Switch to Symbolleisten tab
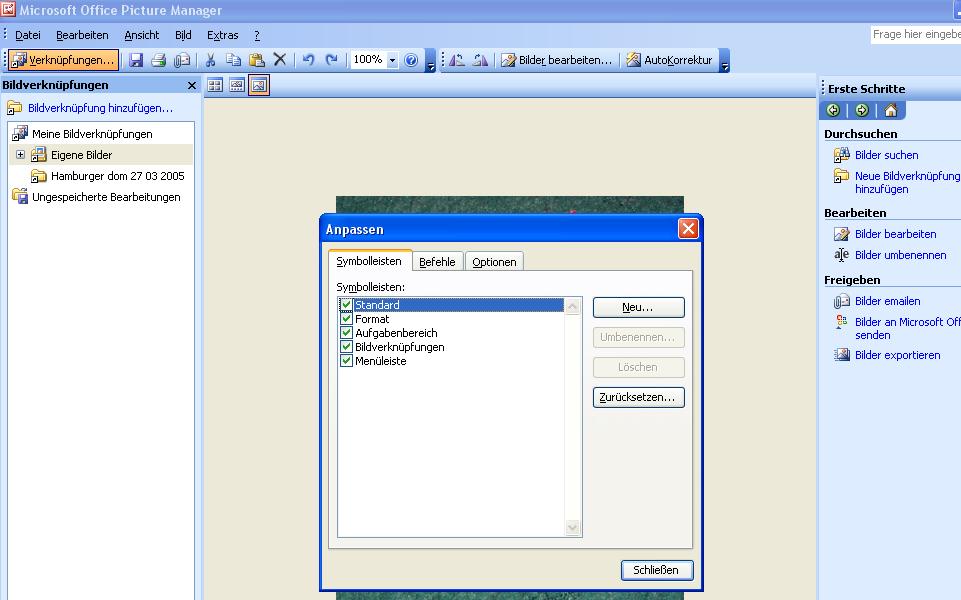 [369, 260]
